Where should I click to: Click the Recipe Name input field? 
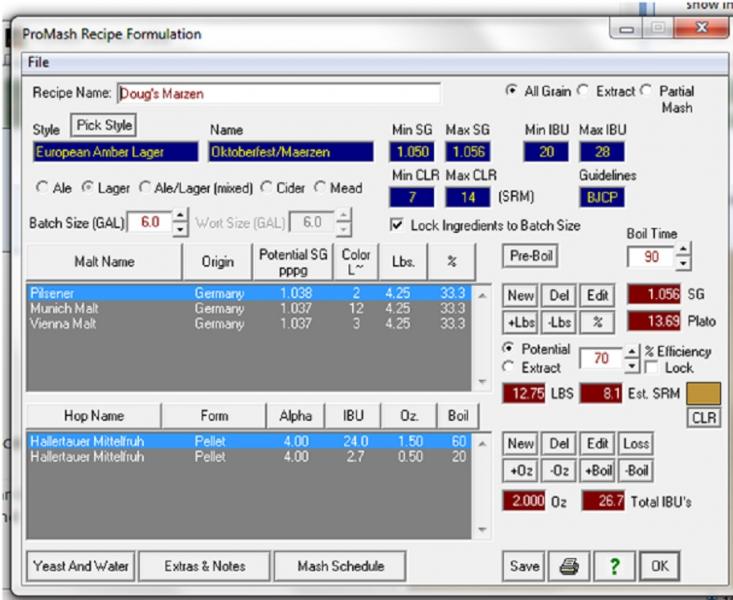pos(278,94)
